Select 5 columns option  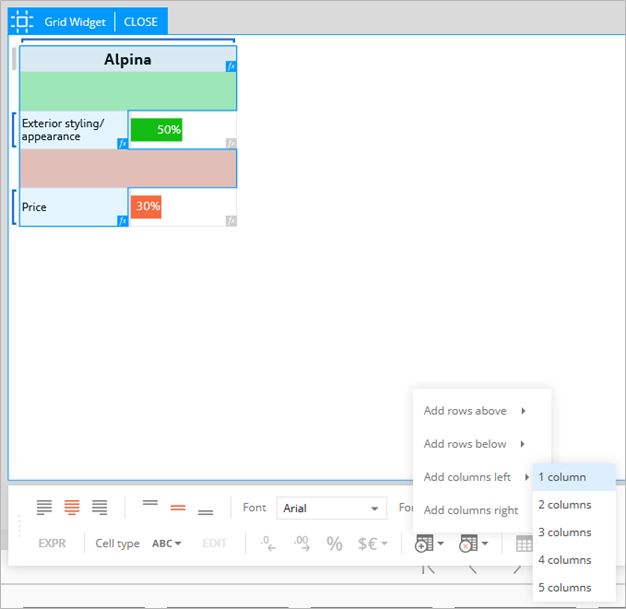click(574, 587)
